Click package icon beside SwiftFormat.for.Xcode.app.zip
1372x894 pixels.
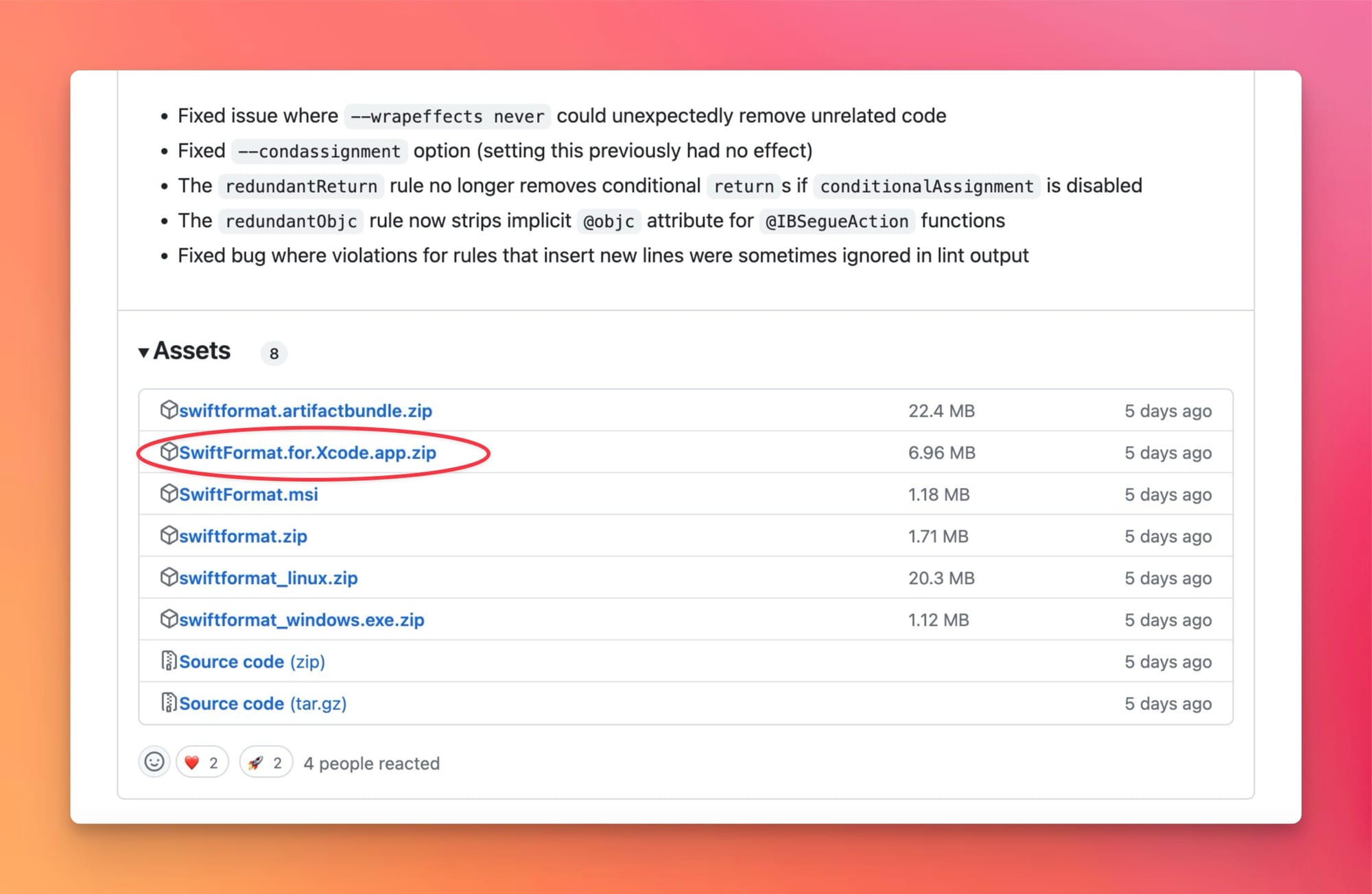point(169,451)
